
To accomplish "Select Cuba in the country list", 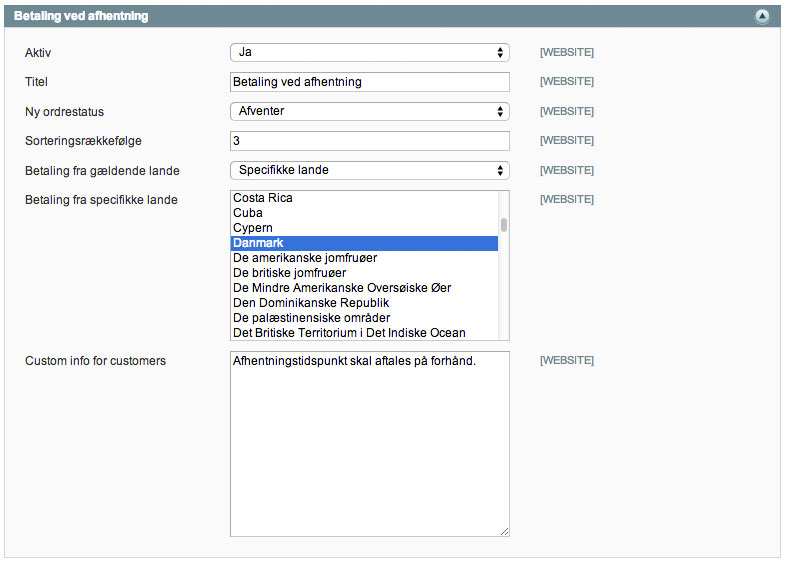I will tap(364, 213).
